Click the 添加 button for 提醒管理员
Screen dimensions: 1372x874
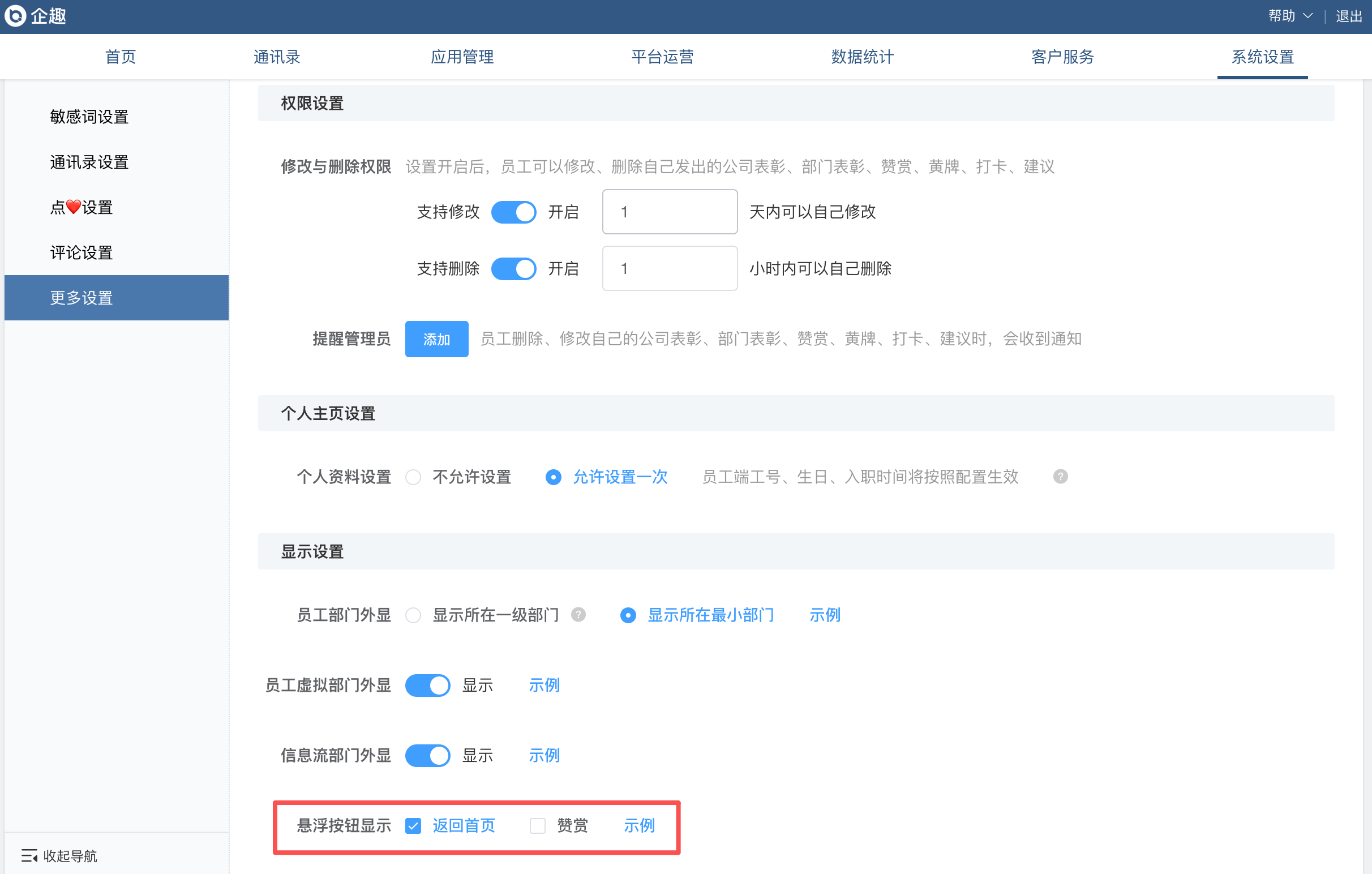coord(436,339)
